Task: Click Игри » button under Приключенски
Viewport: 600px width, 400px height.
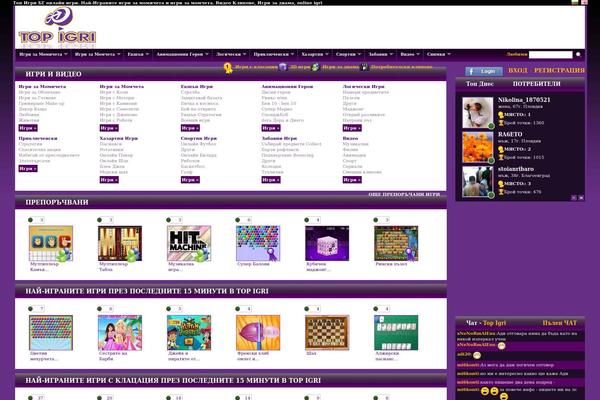Action: pos(28,168)
